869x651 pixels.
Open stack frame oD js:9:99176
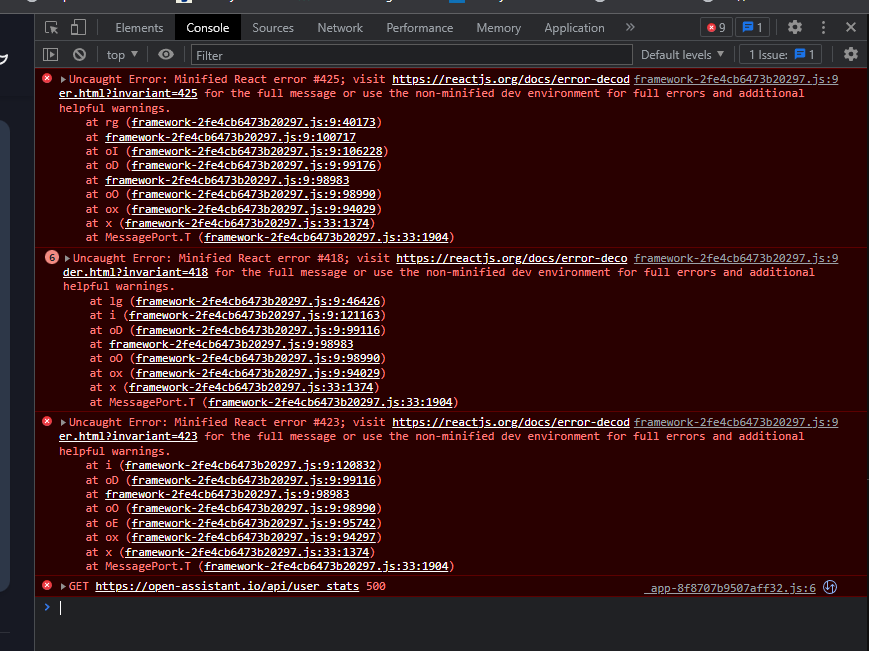click(253, 165)
